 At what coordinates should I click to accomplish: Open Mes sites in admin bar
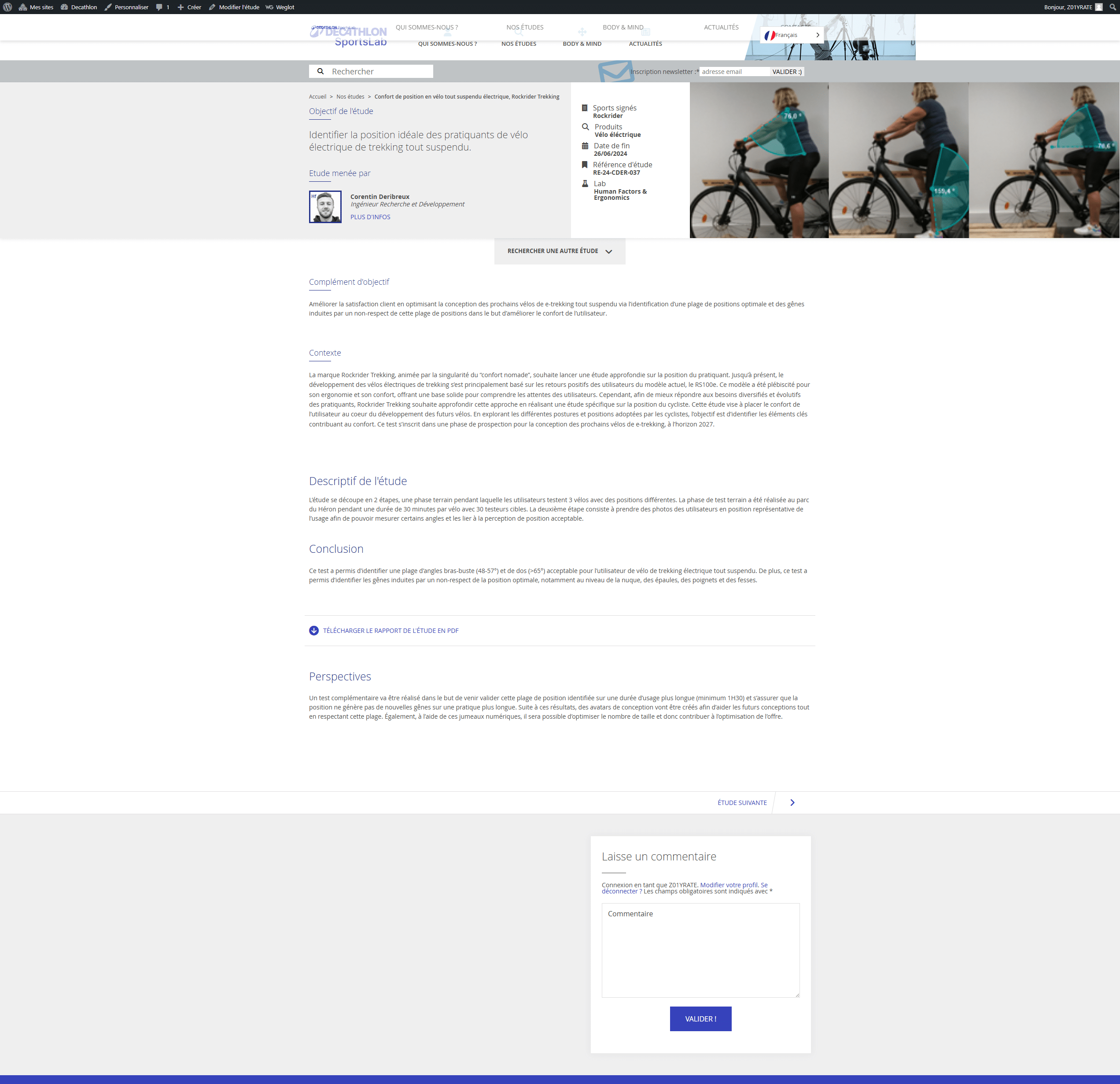click(36, 7)
